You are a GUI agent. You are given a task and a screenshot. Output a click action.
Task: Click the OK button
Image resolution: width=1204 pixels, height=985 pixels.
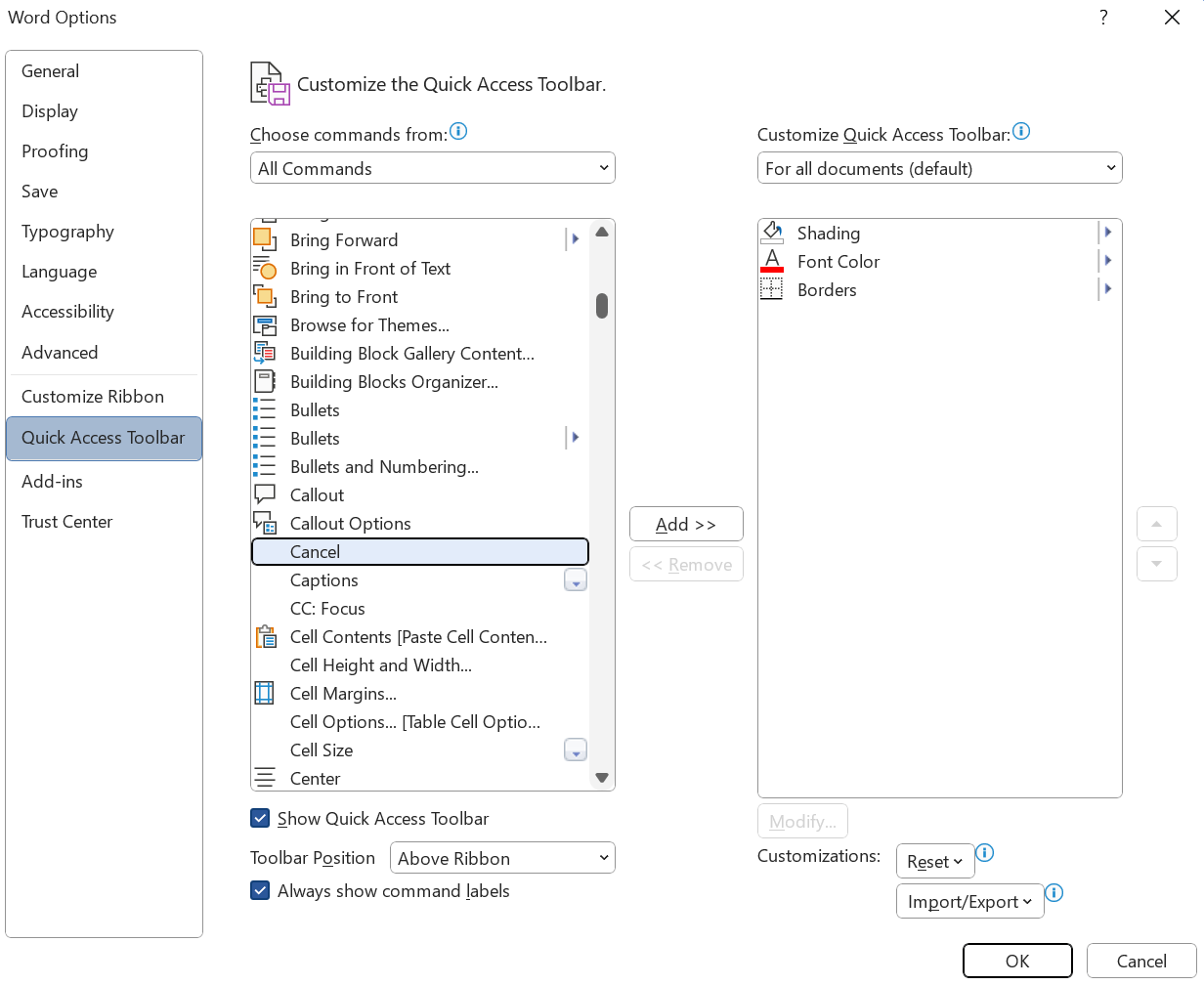[x=1017, y=961]
